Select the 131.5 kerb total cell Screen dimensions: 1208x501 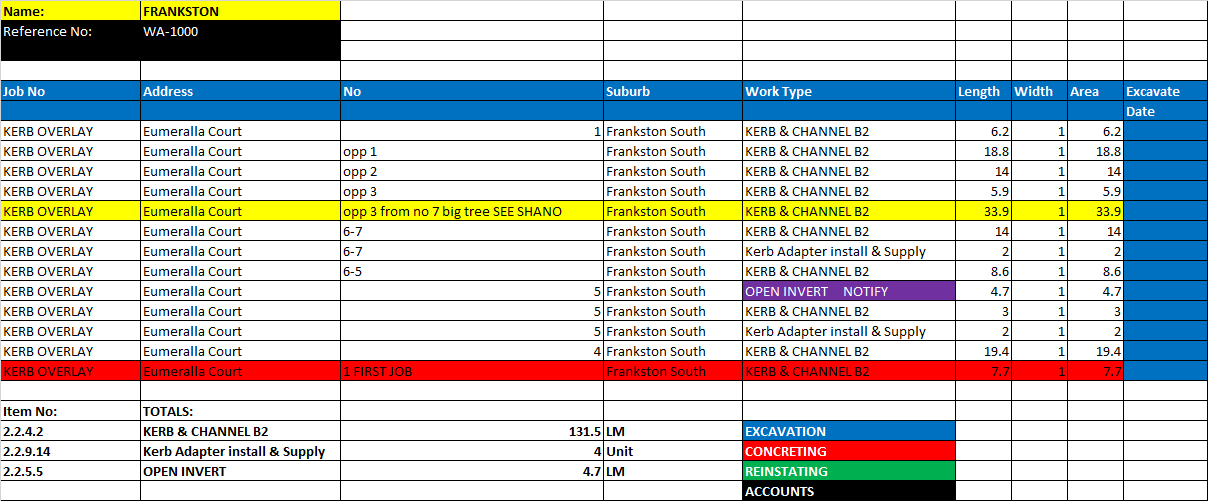point(471,431)
